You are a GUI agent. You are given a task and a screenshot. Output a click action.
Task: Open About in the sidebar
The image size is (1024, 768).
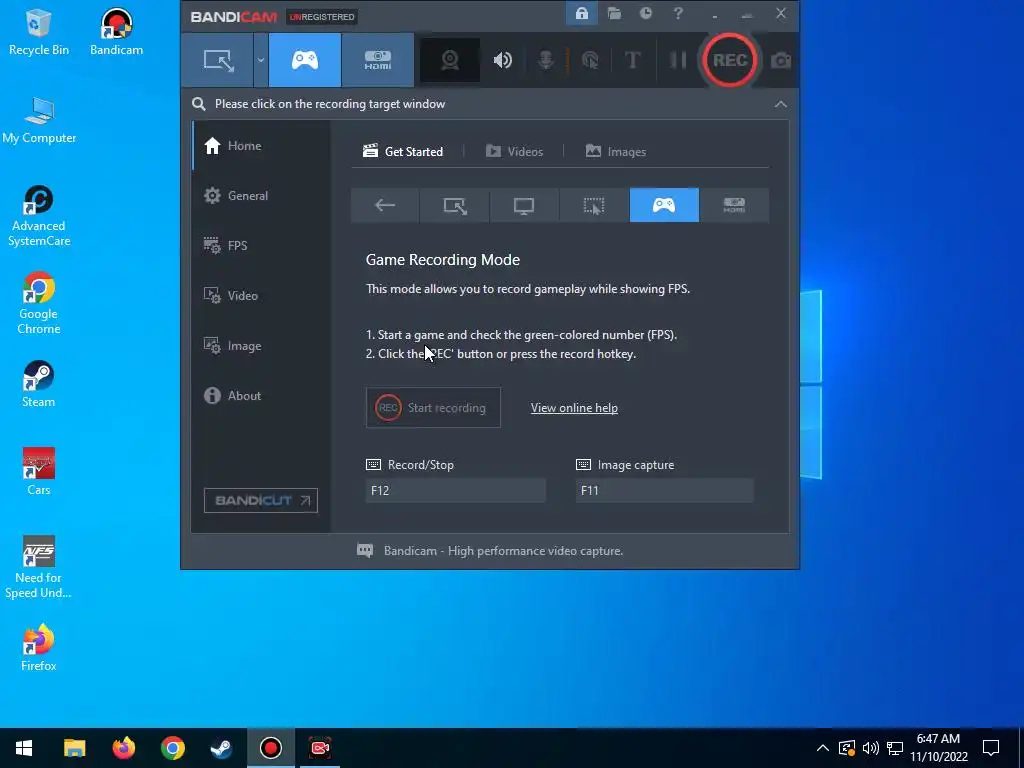(x=261, y=395)
